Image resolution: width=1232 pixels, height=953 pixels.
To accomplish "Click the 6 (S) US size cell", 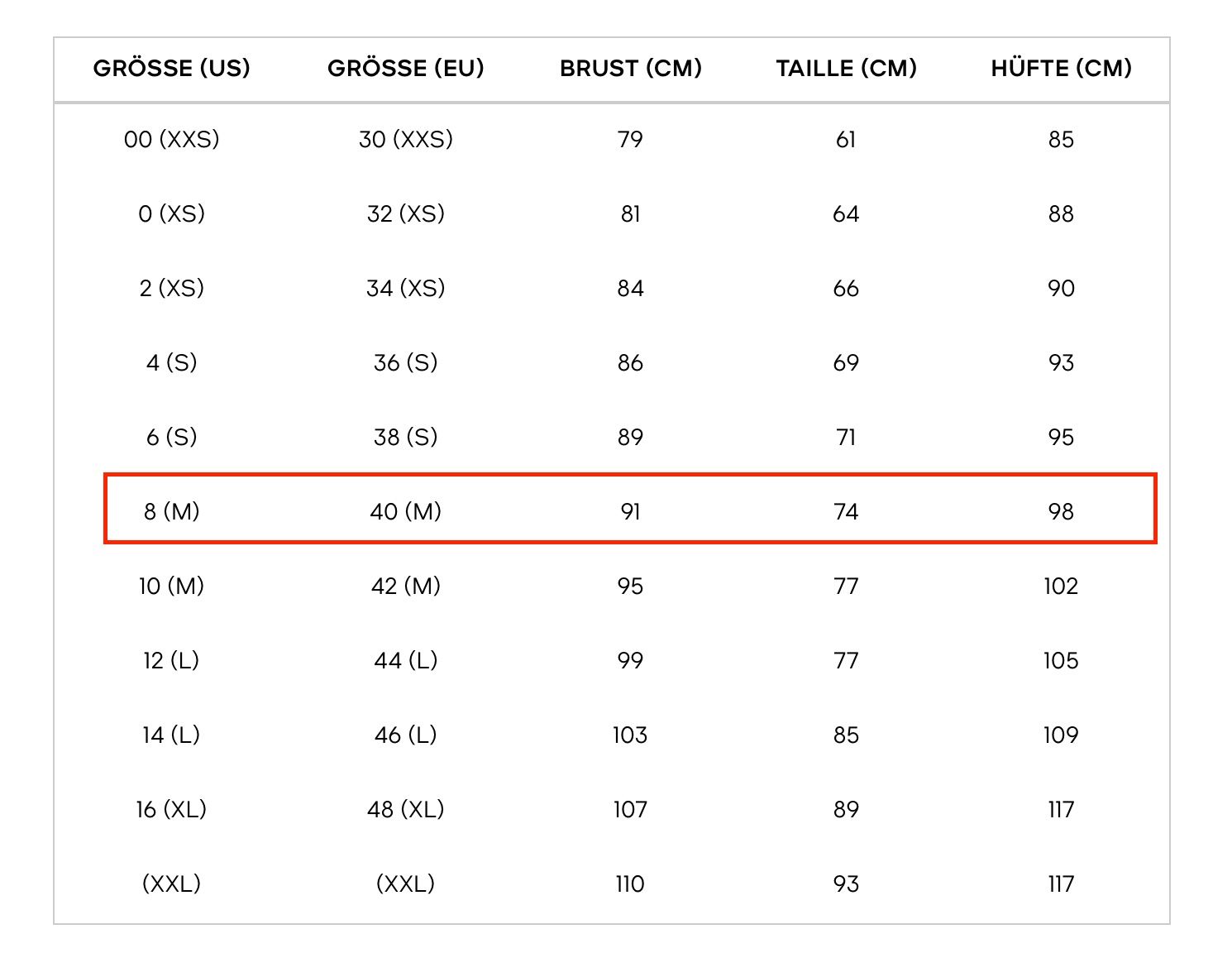I will pyautogui.click(x=172, y=437).
